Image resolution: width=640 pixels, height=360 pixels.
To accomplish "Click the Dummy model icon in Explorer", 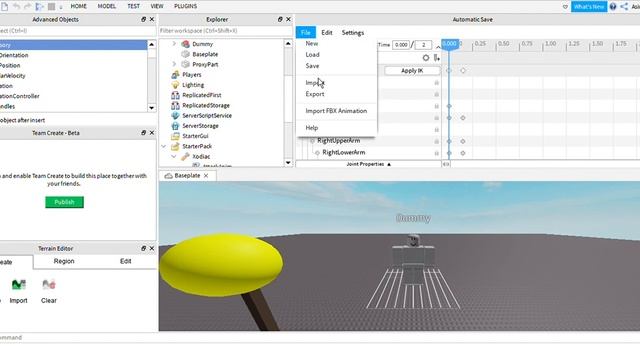I will 185,44.
